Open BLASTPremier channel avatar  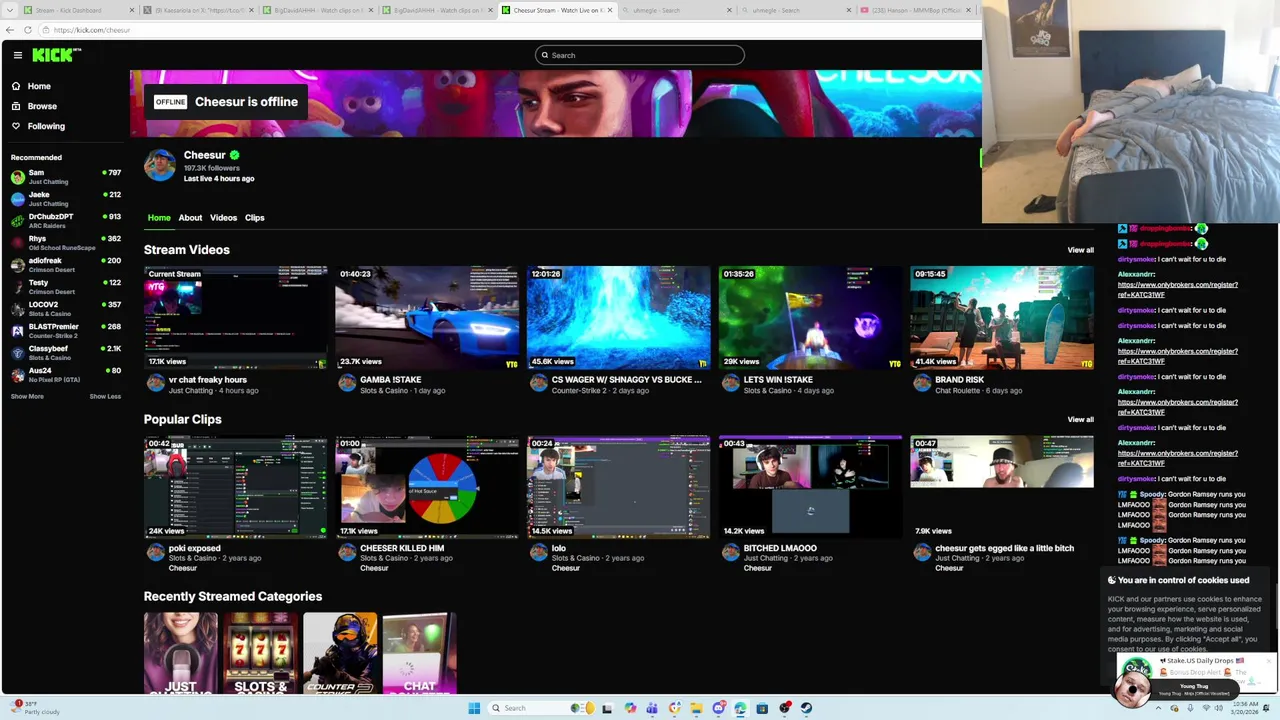click(18, 331)
